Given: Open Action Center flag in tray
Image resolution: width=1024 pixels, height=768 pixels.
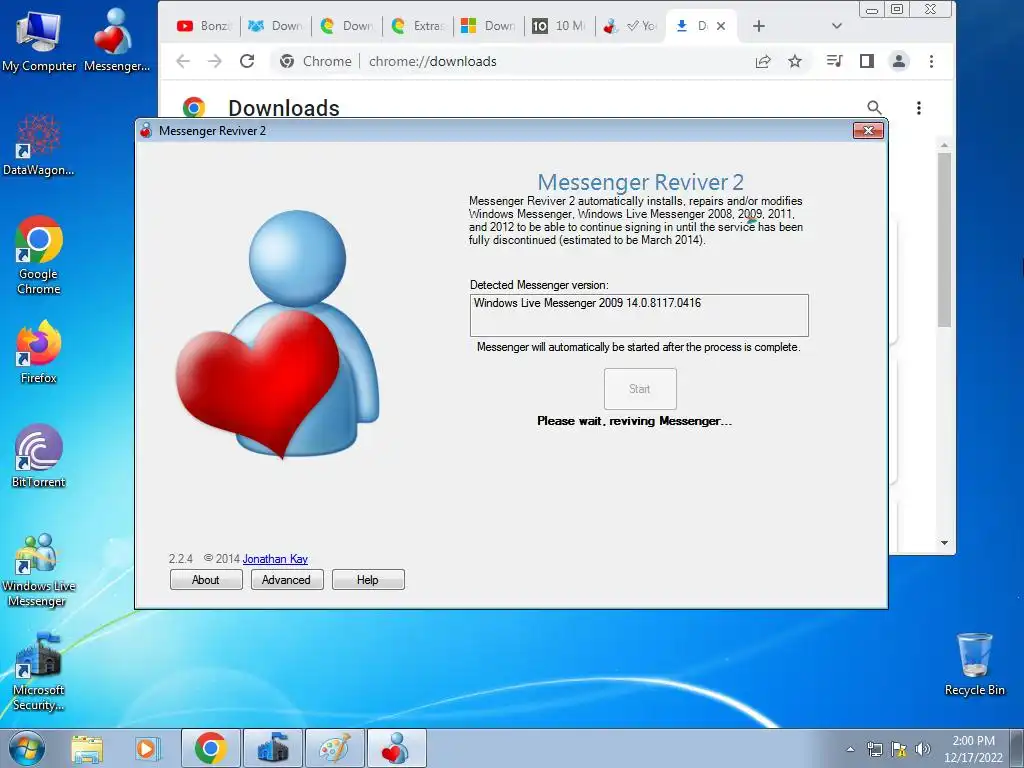Looking at the screenshot, I should point(899,749).
